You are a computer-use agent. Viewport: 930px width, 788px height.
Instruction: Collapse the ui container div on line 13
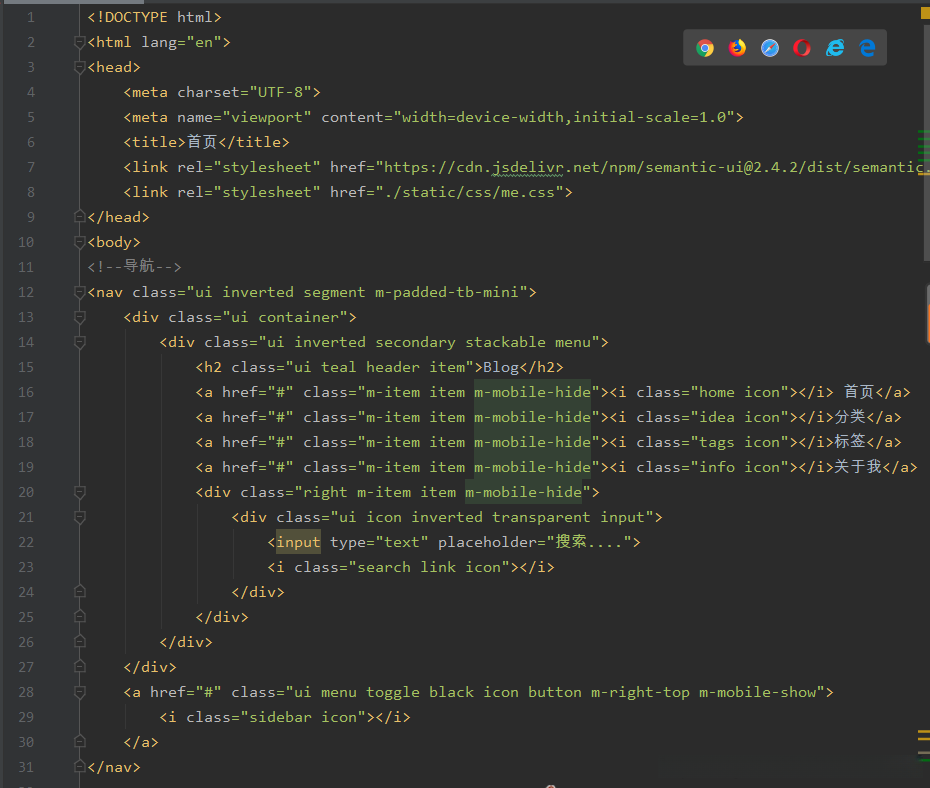click(79, 317)
